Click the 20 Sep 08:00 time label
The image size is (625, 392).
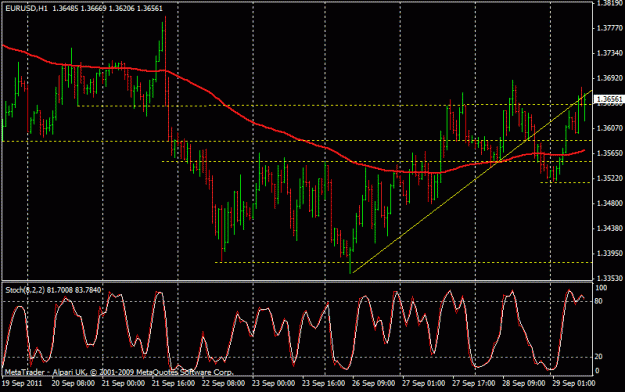(x=73, y=383)
